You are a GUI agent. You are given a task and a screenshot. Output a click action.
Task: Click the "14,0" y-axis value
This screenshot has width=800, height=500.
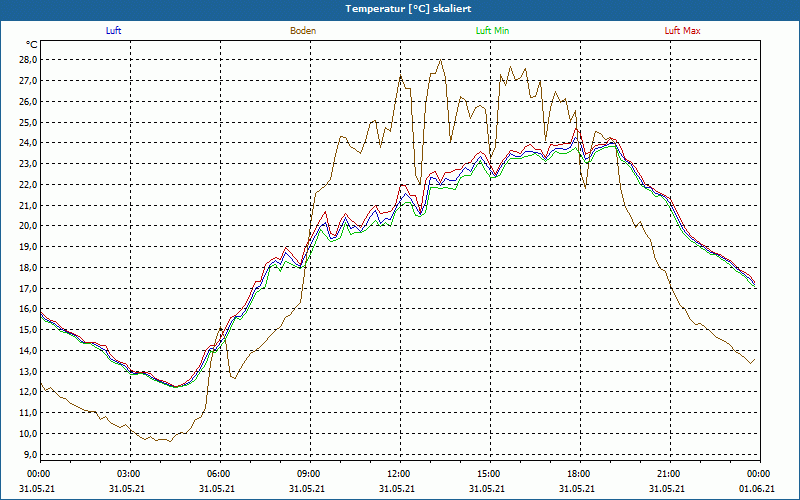click(x=29, y=351)
